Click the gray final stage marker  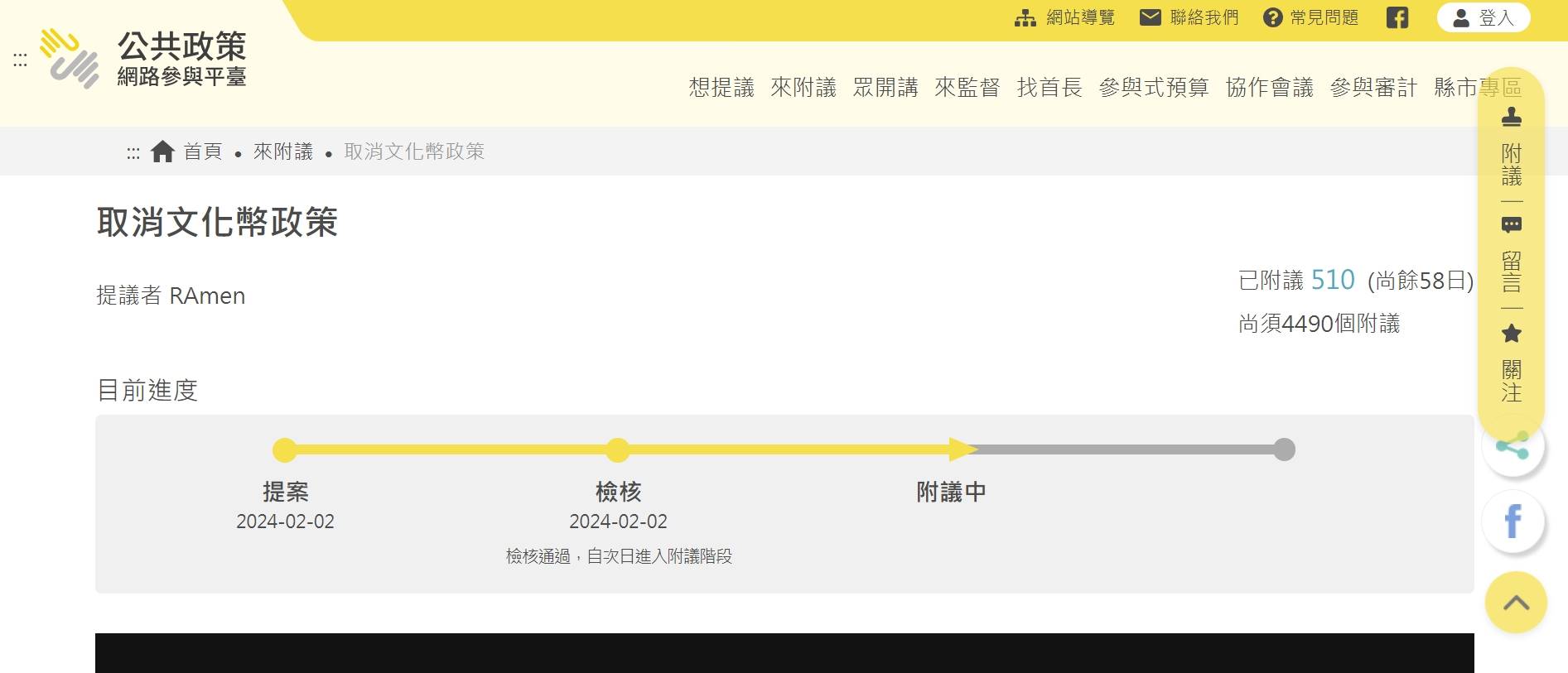(1284, 449)
